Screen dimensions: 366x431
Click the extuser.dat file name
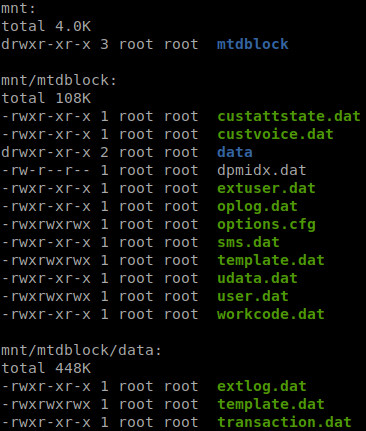pyautogui.click(x=266, y=188)
